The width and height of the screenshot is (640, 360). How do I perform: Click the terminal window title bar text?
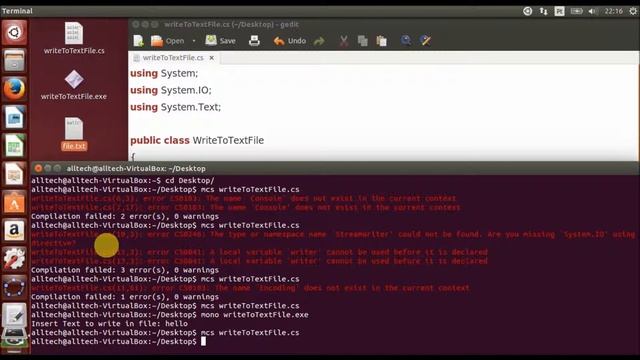tap(136, 168)
